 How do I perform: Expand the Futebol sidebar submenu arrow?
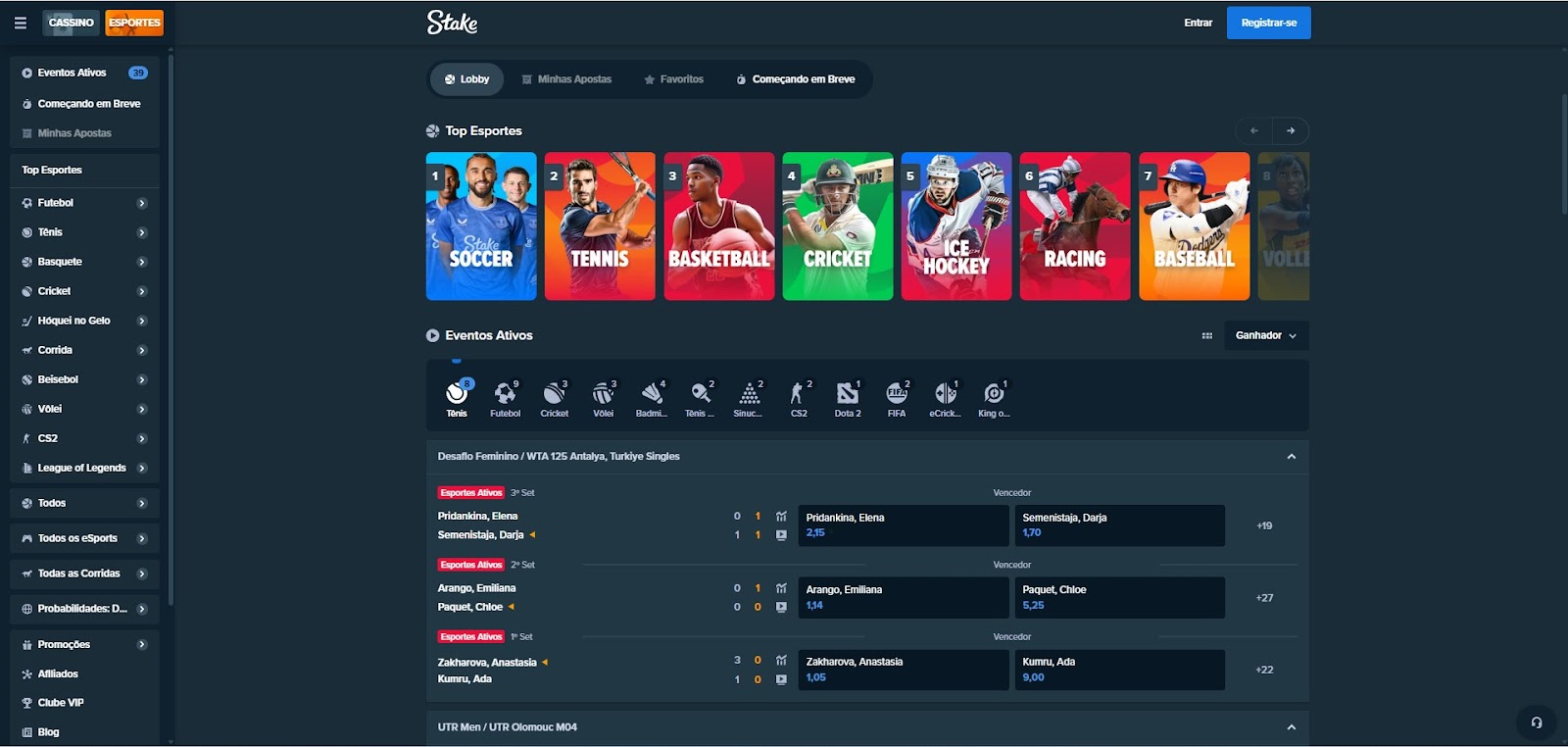142,203
